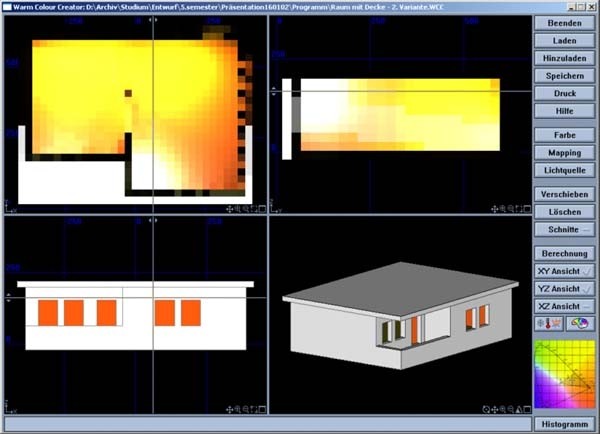Maximize the bottom-left viewport with square icon
Image resolution: width=600 pixels, height=434 pixels.
pyautogui.click(x=263, y=409)
